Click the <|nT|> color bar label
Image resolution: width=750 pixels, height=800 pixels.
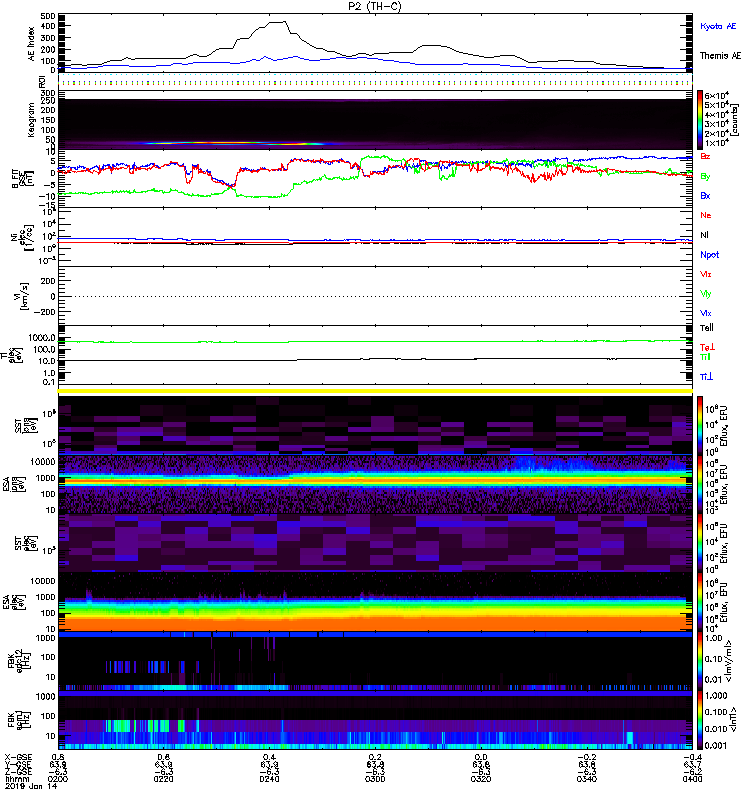pyautogui.click(x=735, y=719)
